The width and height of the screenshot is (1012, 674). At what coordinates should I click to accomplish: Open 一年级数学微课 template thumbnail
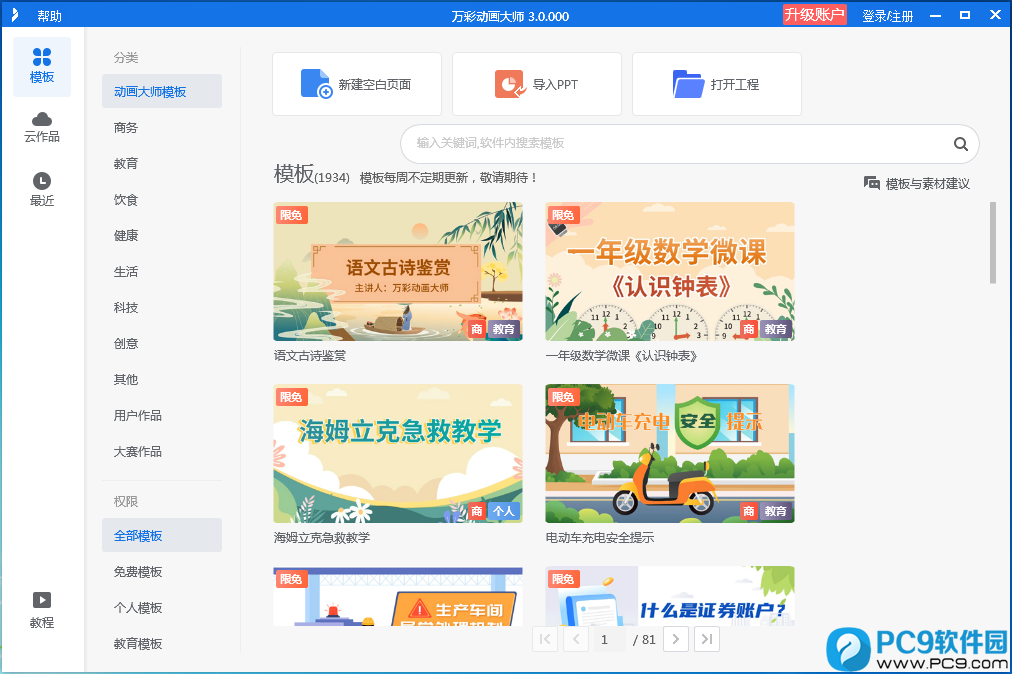point(670,271)
